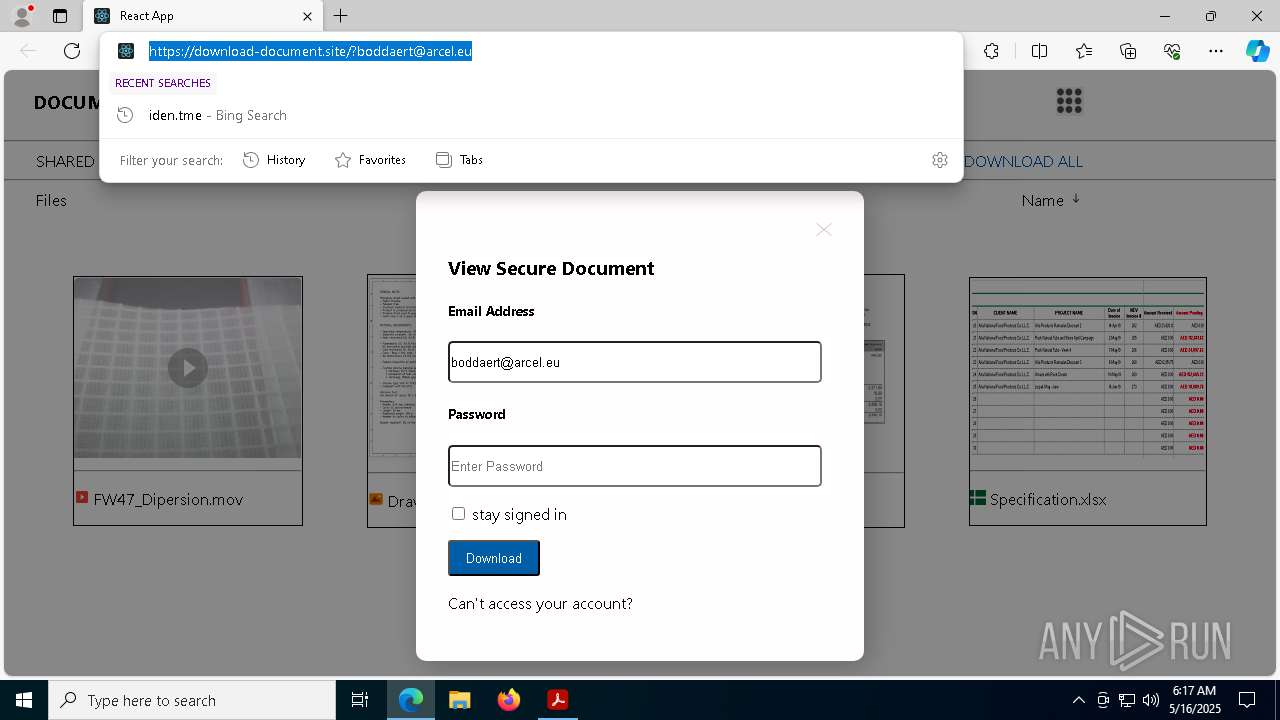1280x720 pixels.
Task: Click the SHARED tab label
Action: (x=65, y=161)
